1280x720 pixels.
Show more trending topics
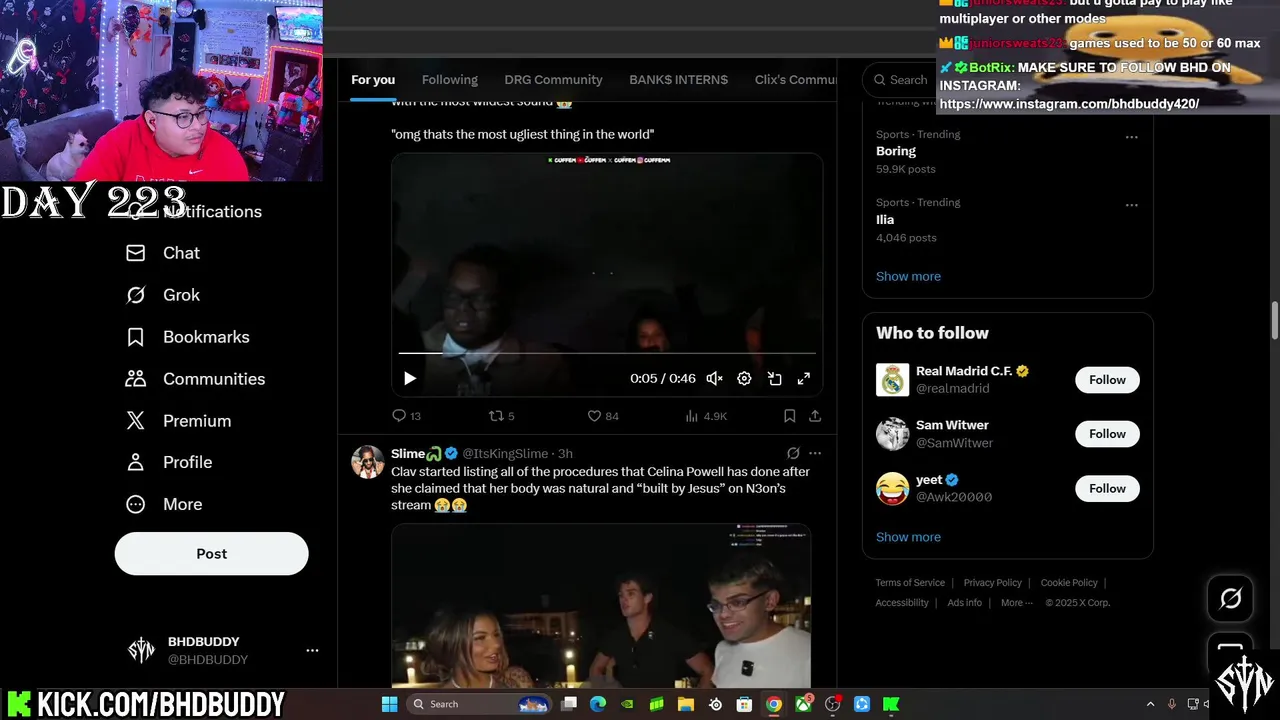click(x=908, y=276)
